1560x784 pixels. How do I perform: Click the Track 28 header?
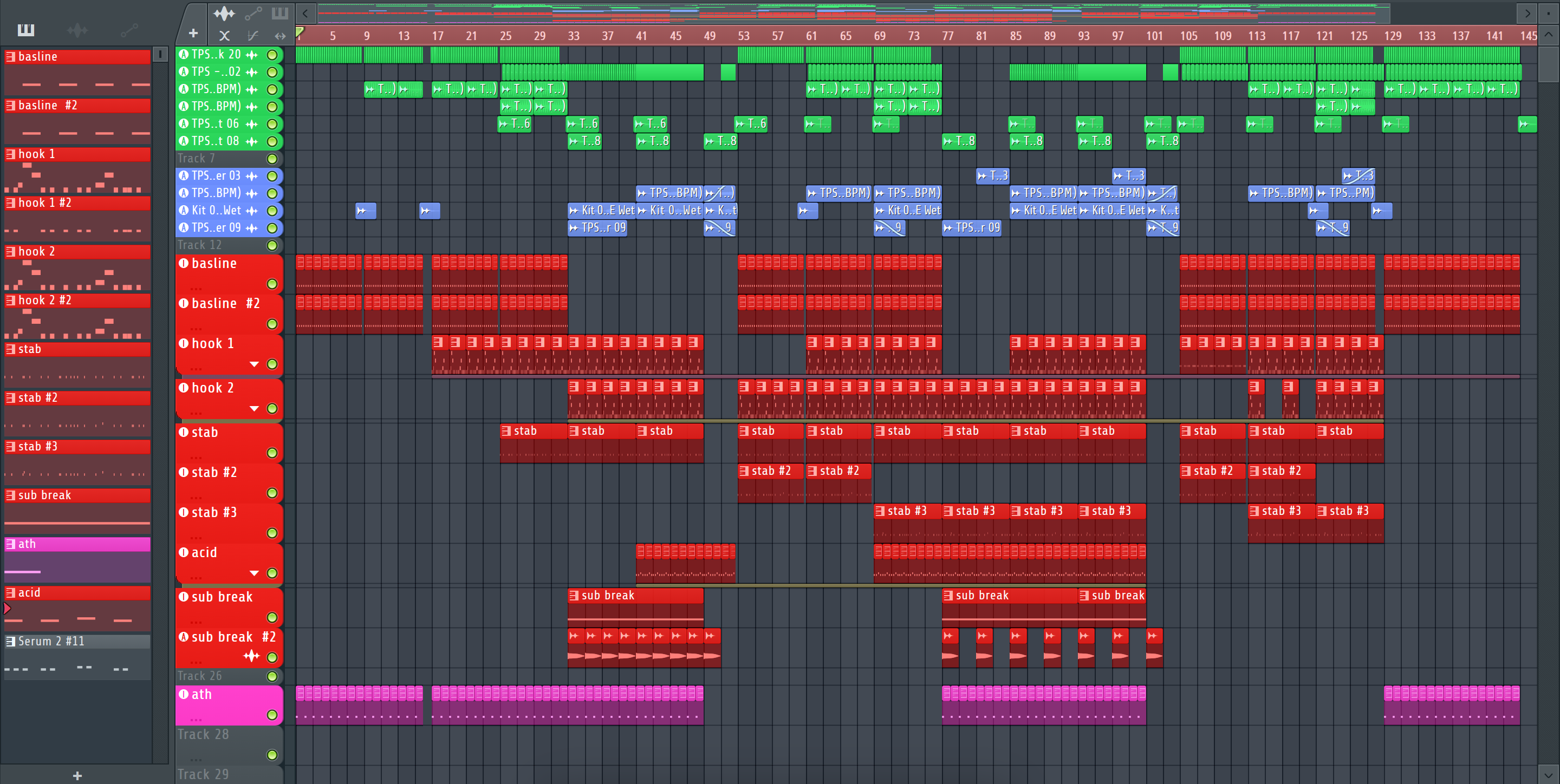[x=230, y=745]
